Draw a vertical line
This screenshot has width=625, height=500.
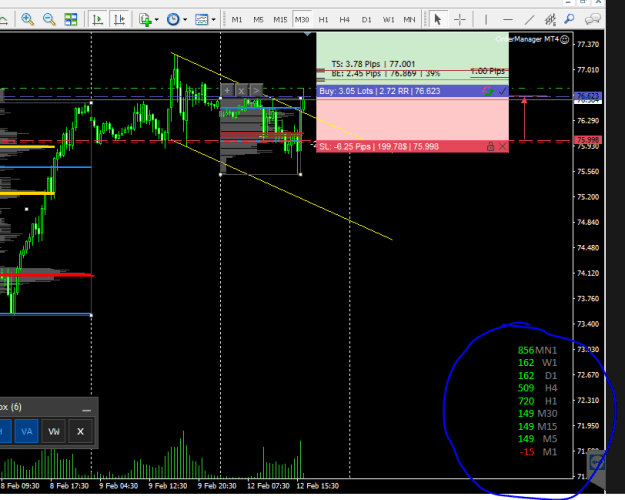pyautogui.click(x=486, y=19)
